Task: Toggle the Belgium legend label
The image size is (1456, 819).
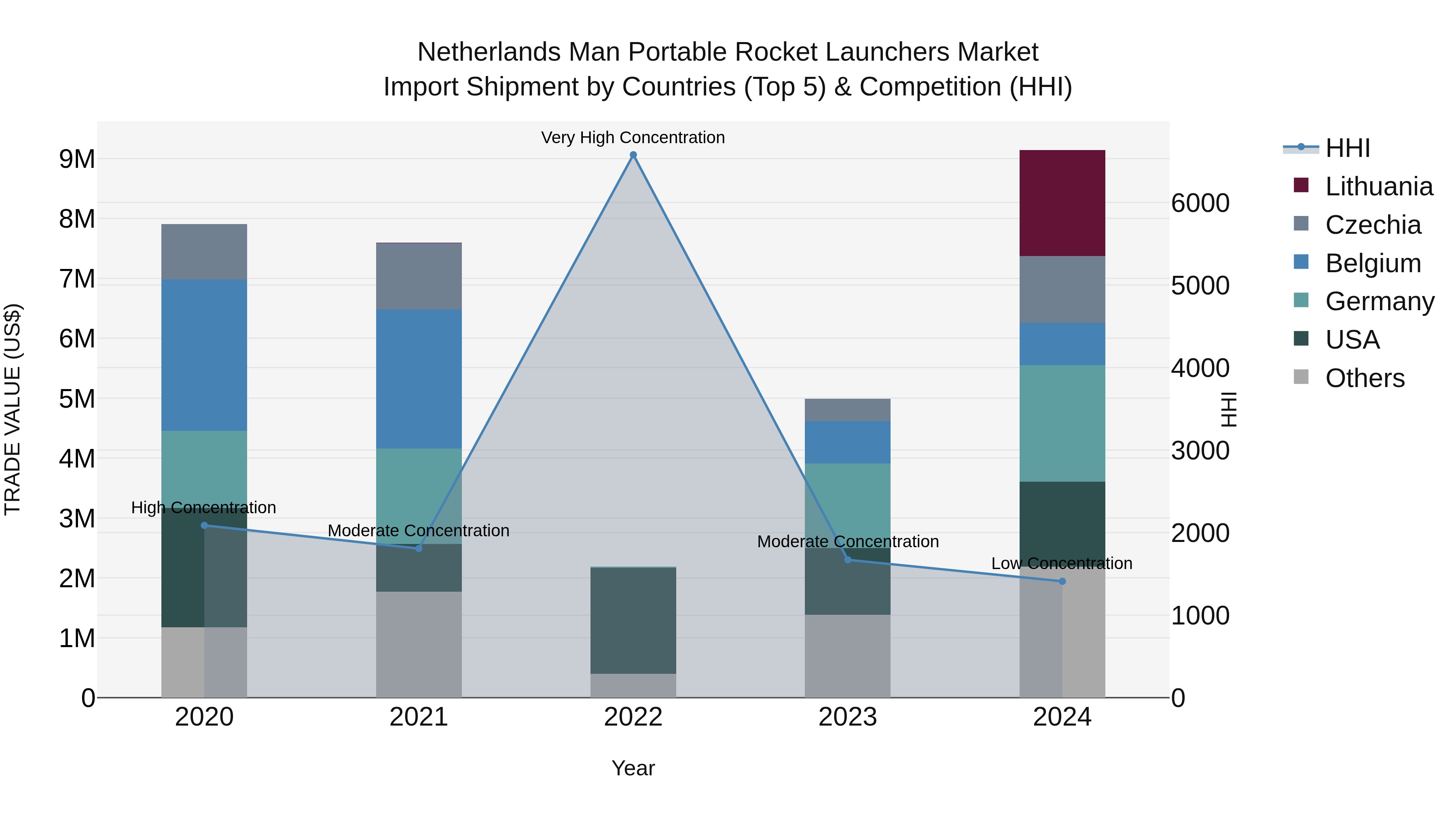Action: (1373, 263)
